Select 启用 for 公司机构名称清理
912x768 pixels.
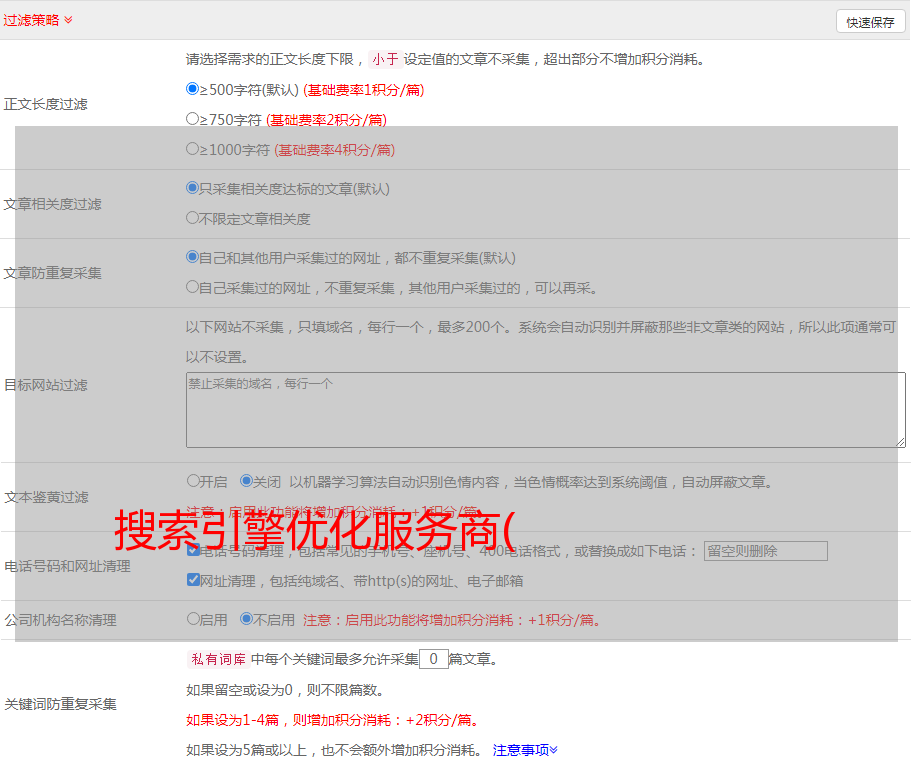[x=193, y=619]
